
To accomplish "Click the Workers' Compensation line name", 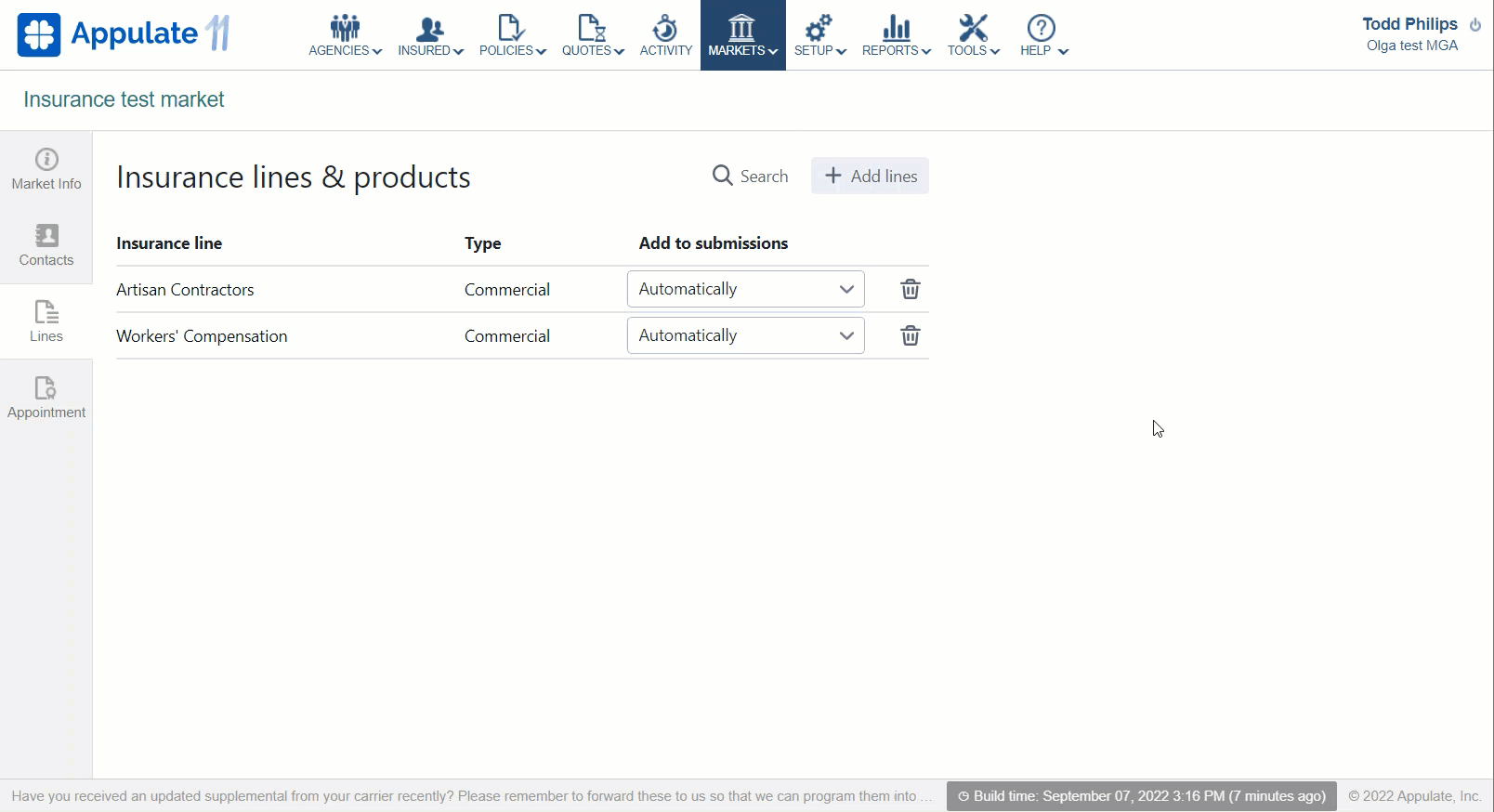I will click(202, 336).
